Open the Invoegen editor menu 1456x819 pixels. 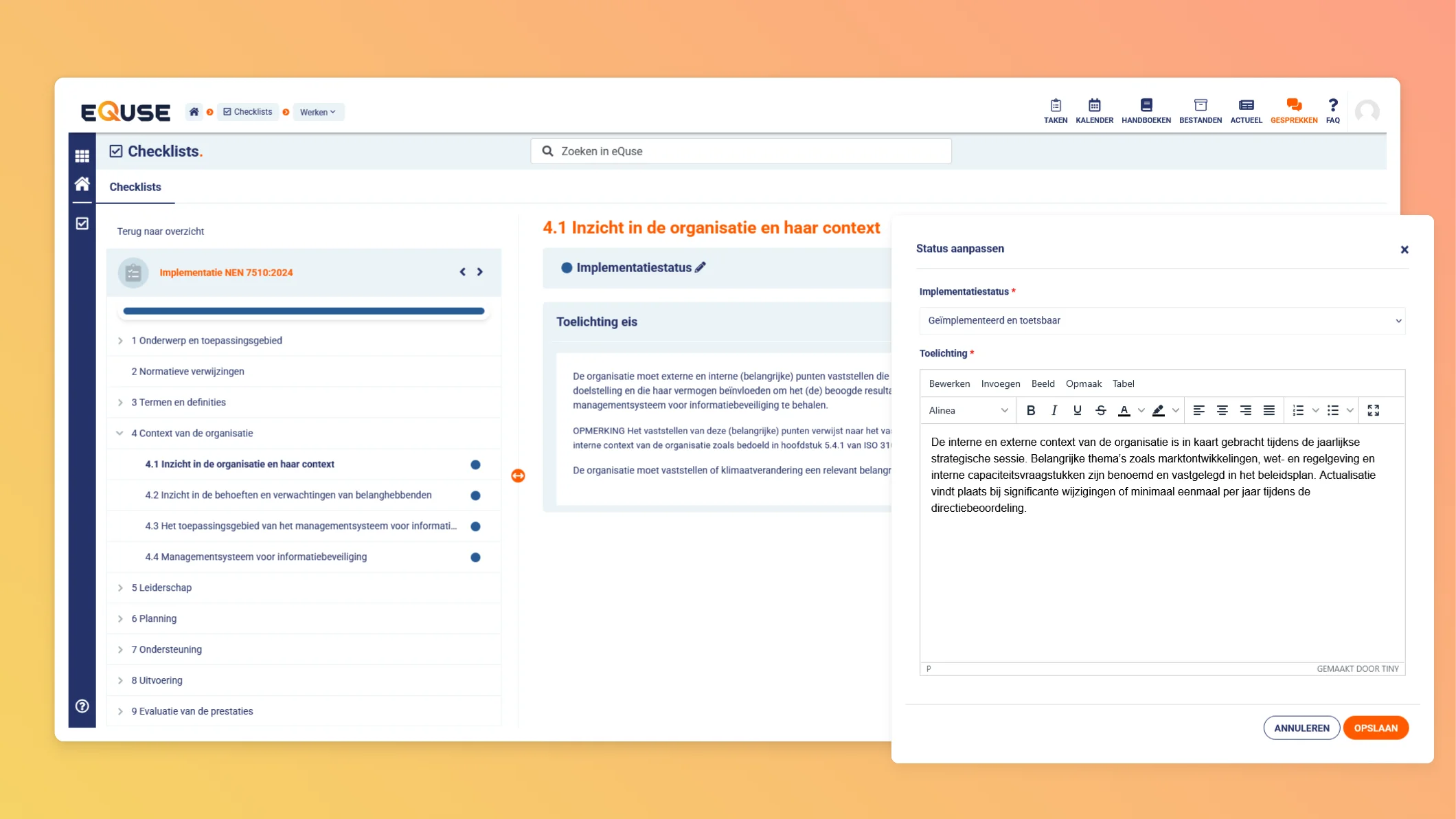1000,383
